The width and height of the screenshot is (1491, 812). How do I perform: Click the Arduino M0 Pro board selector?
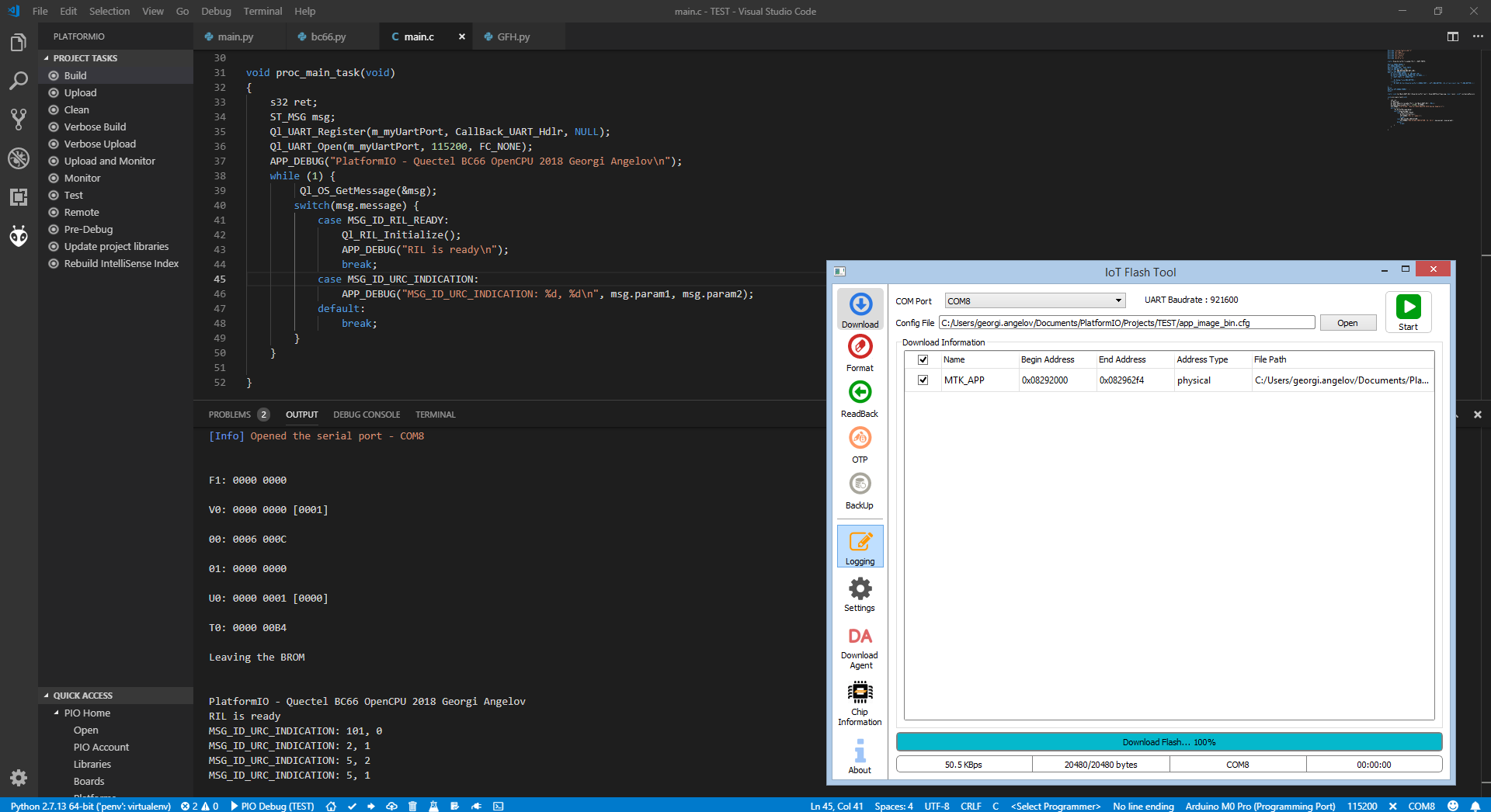tap(1260, 806)
